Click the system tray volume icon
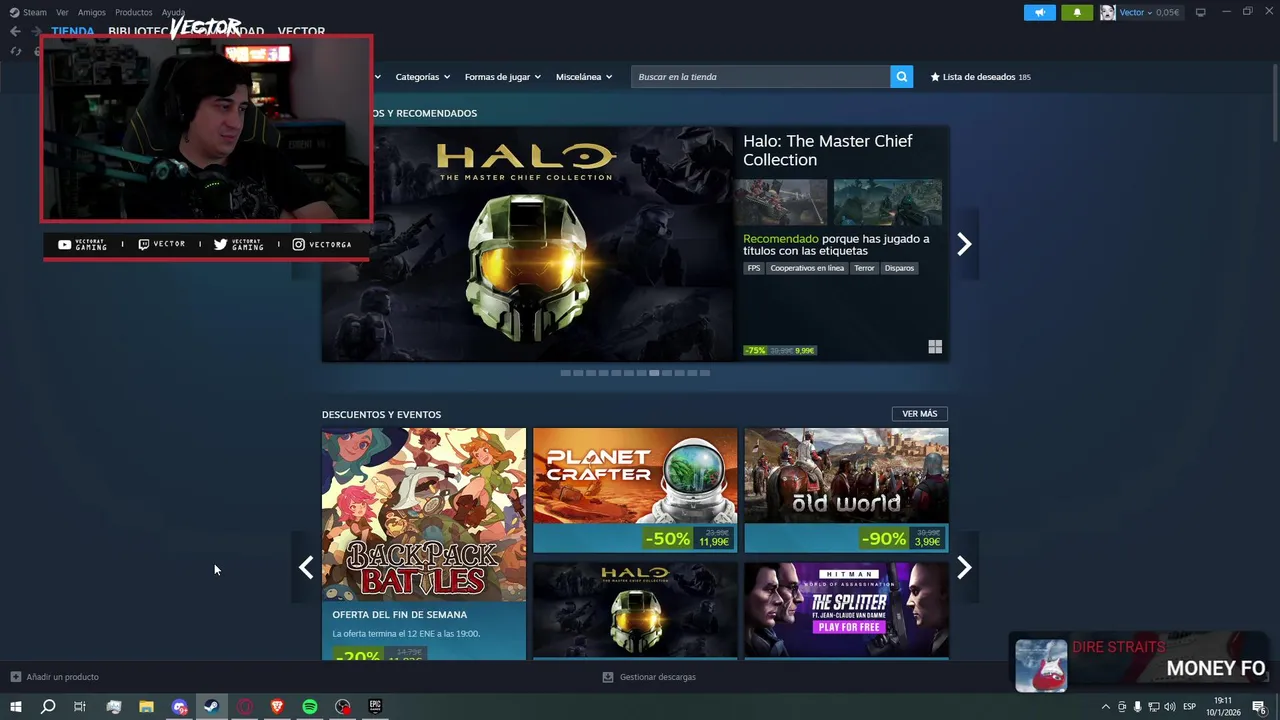This screenshot has width=1280, height=720. (1169, 707)
